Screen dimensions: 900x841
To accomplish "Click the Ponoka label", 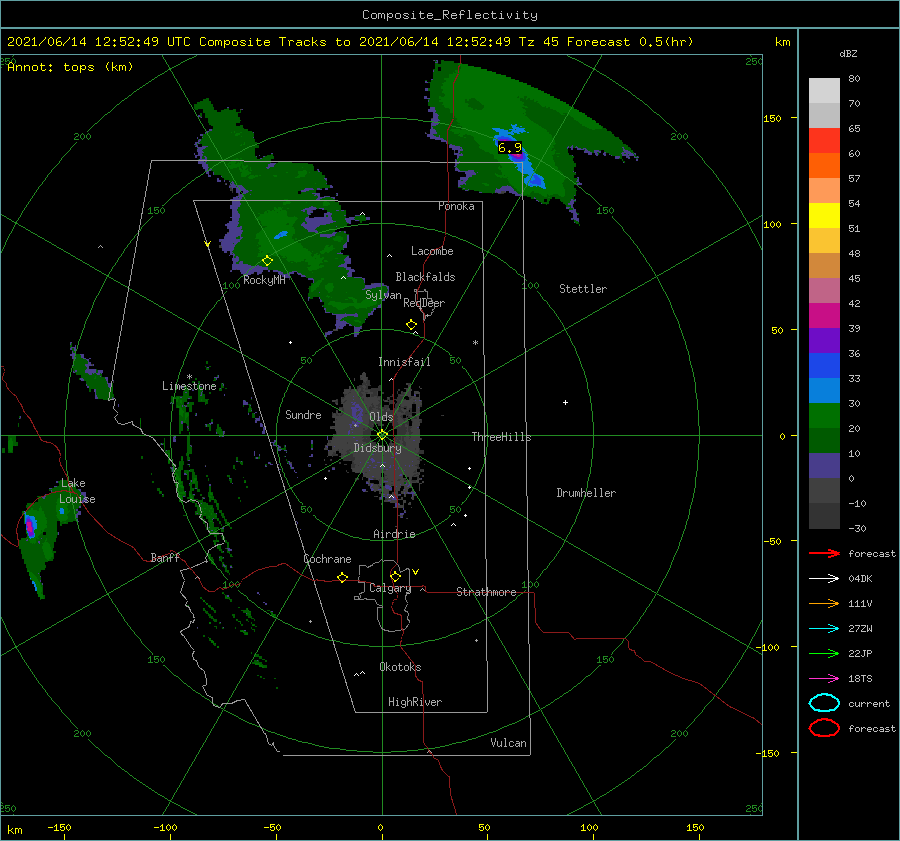I will [x=456, y=206].
